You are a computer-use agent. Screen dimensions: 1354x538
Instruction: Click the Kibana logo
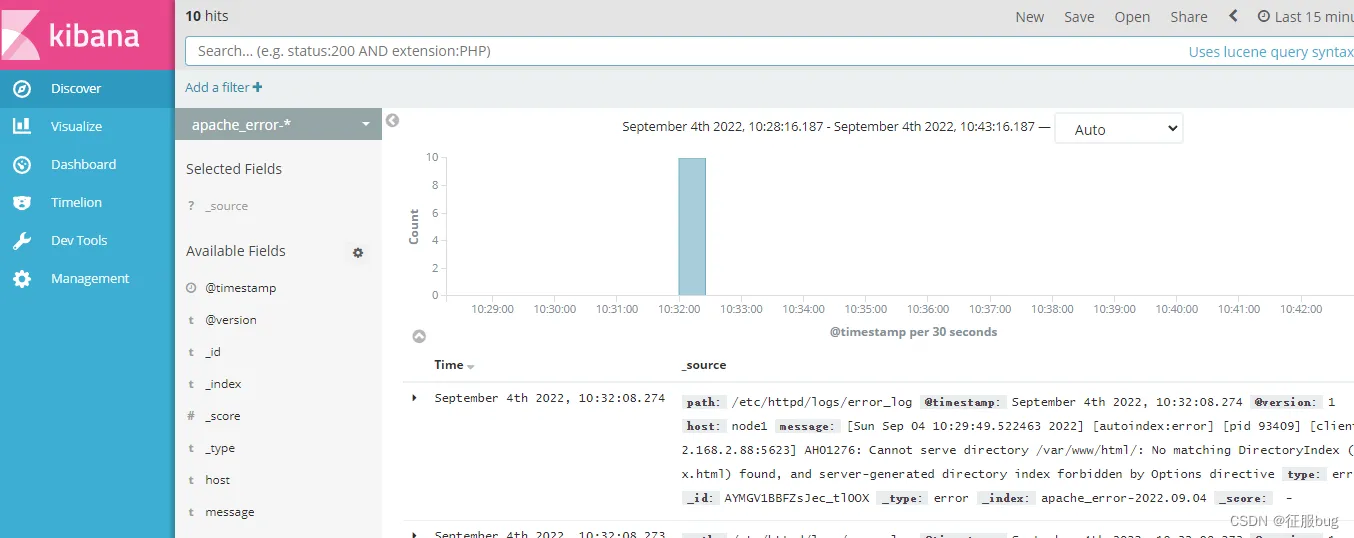87,35
